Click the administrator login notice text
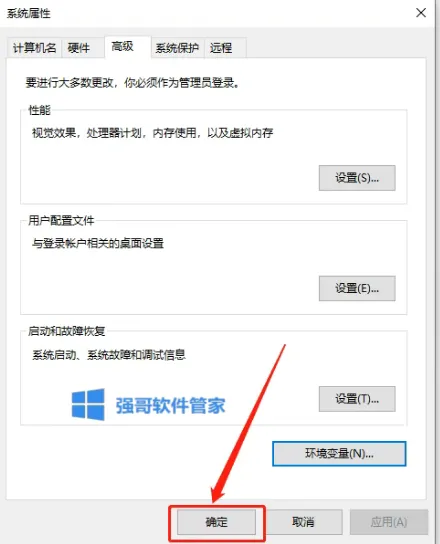 pos(132,83)
